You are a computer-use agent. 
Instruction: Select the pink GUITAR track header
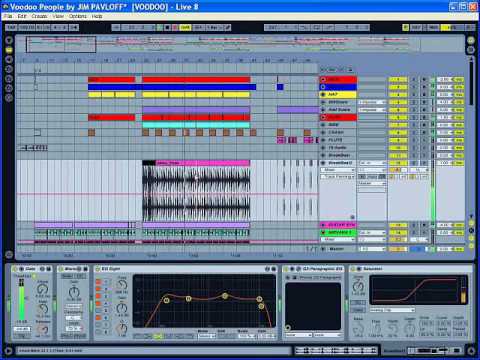coord(338,225)
